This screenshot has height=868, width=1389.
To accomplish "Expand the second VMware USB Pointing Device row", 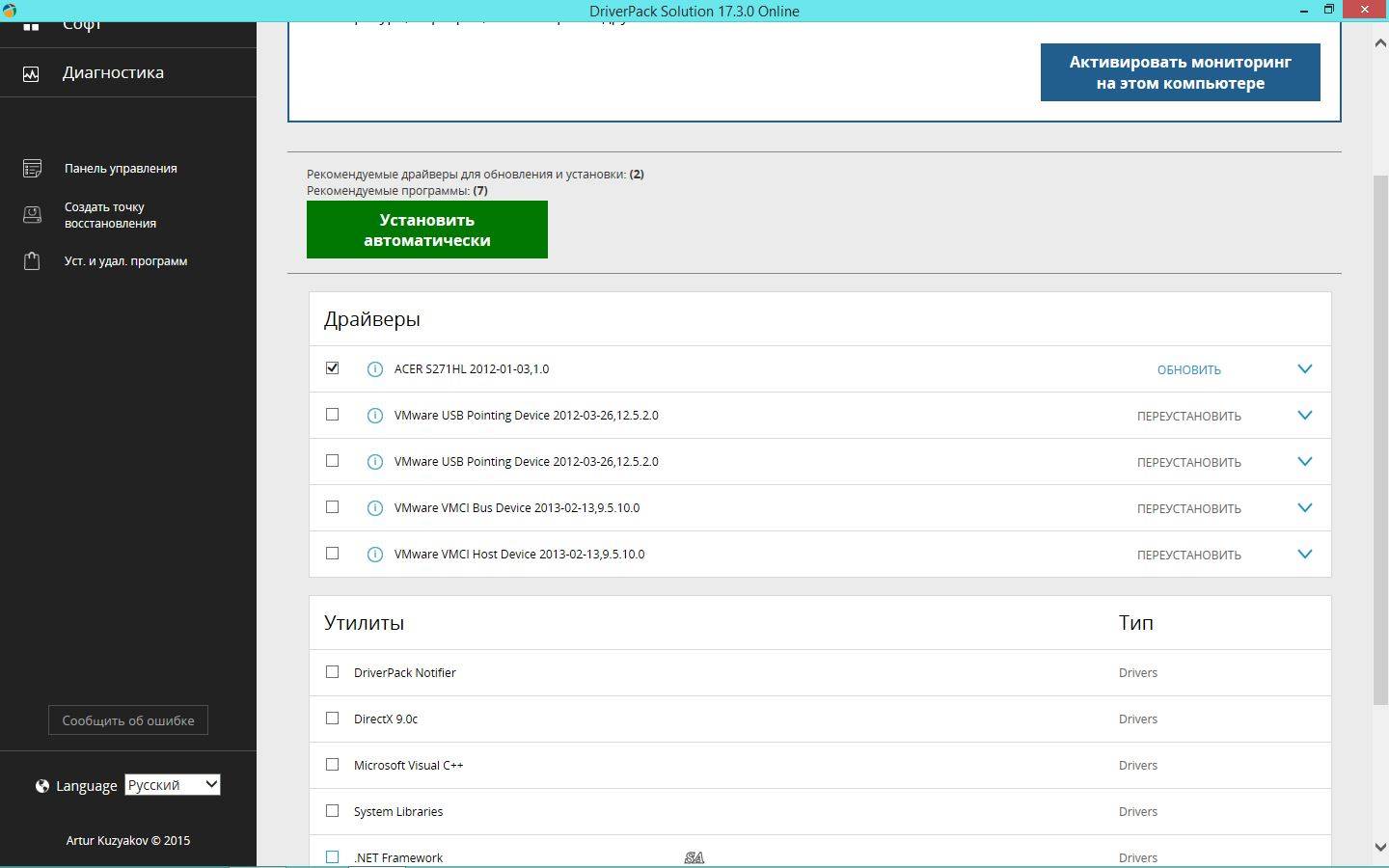I will [1305, 462].
